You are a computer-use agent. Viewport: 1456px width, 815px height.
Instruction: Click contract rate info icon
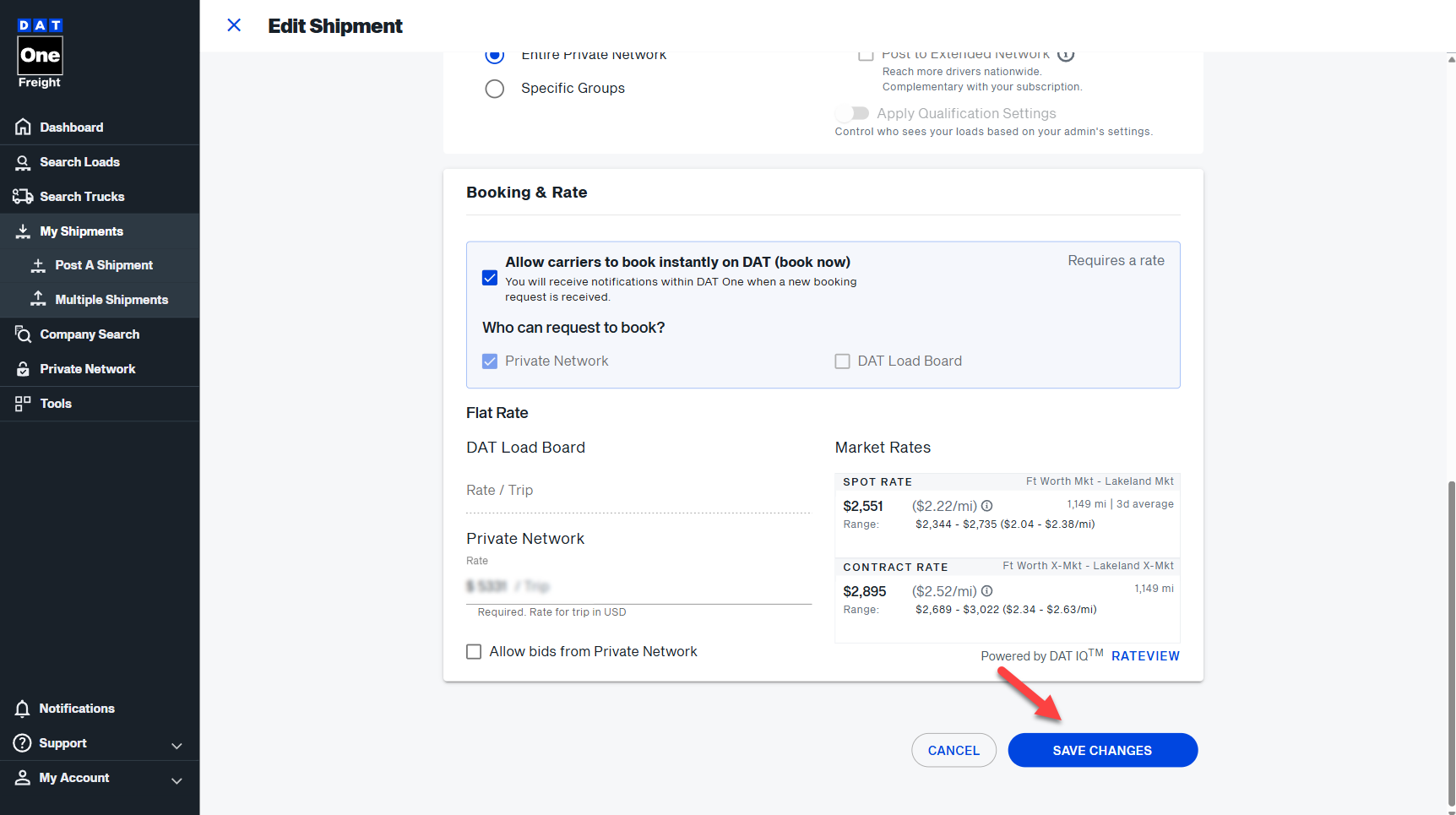[x=986, y=591]
